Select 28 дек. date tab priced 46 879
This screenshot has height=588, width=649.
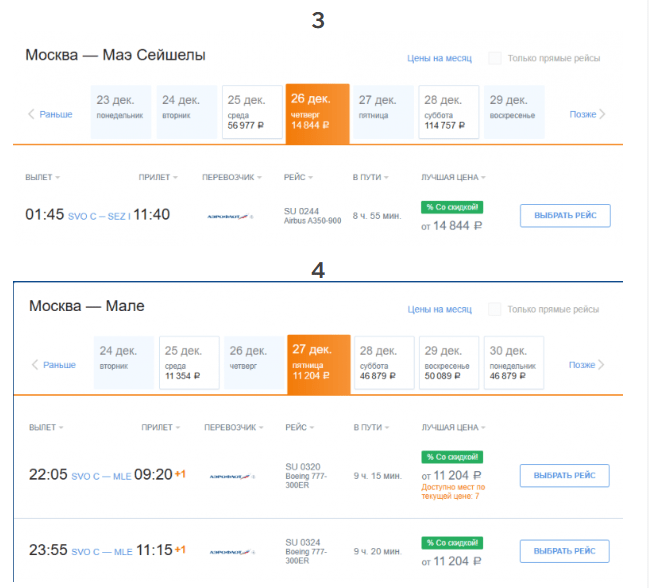384,363
